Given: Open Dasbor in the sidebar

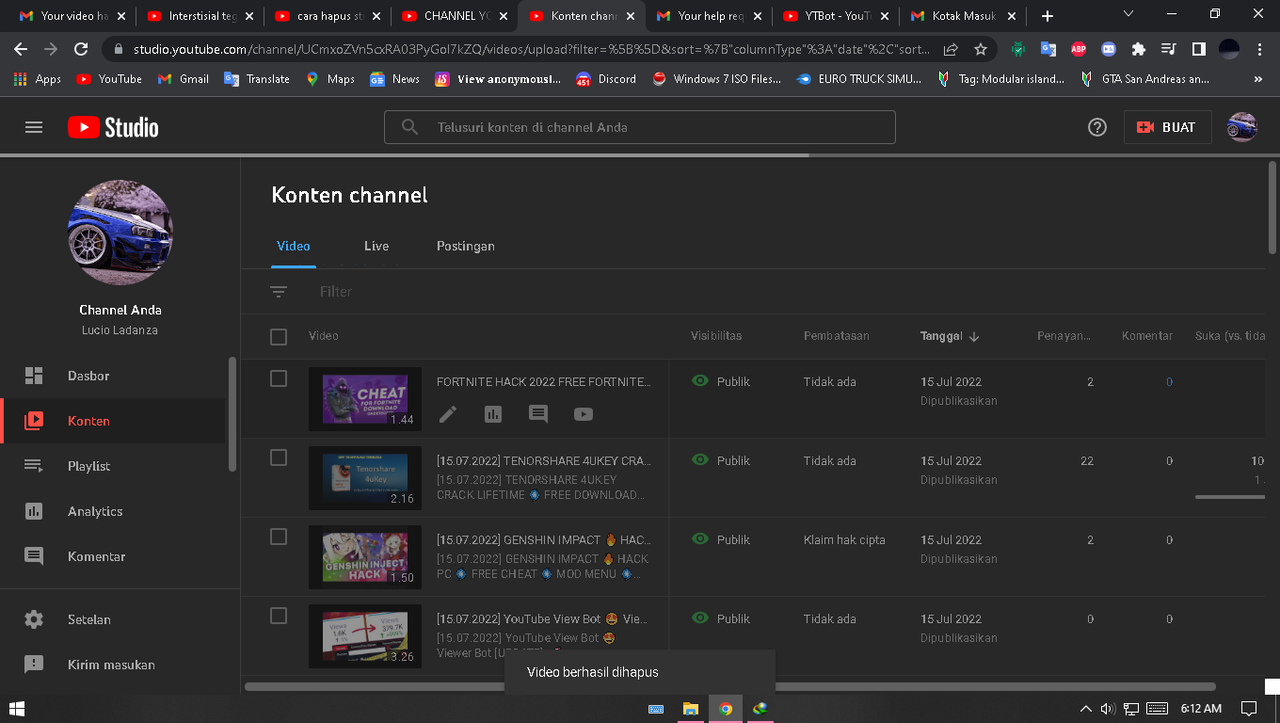Looking at the screenshot, I should click(x=112, y=376).
